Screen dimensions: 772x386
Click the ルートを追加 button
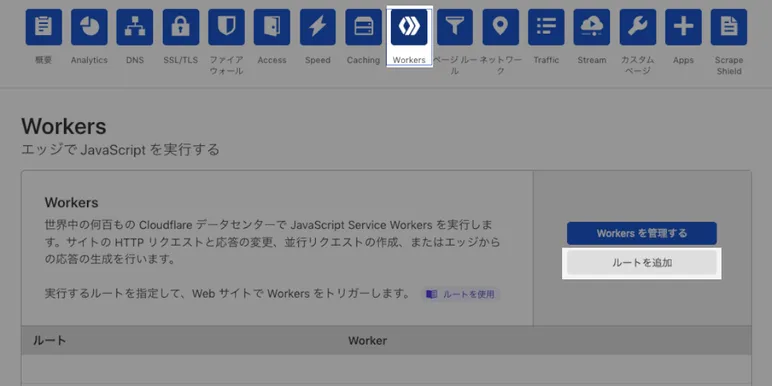click(642, 263)
